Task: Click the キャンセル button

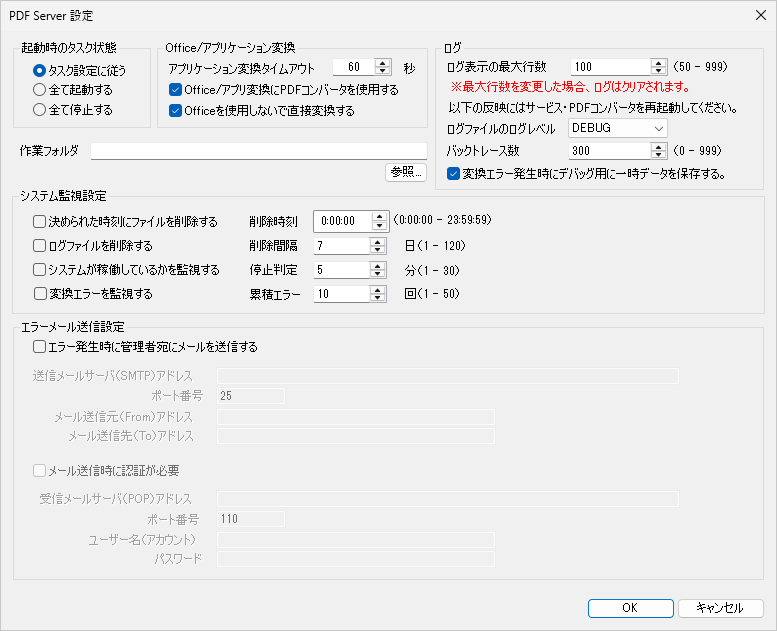Action: [x=720, y=608]
